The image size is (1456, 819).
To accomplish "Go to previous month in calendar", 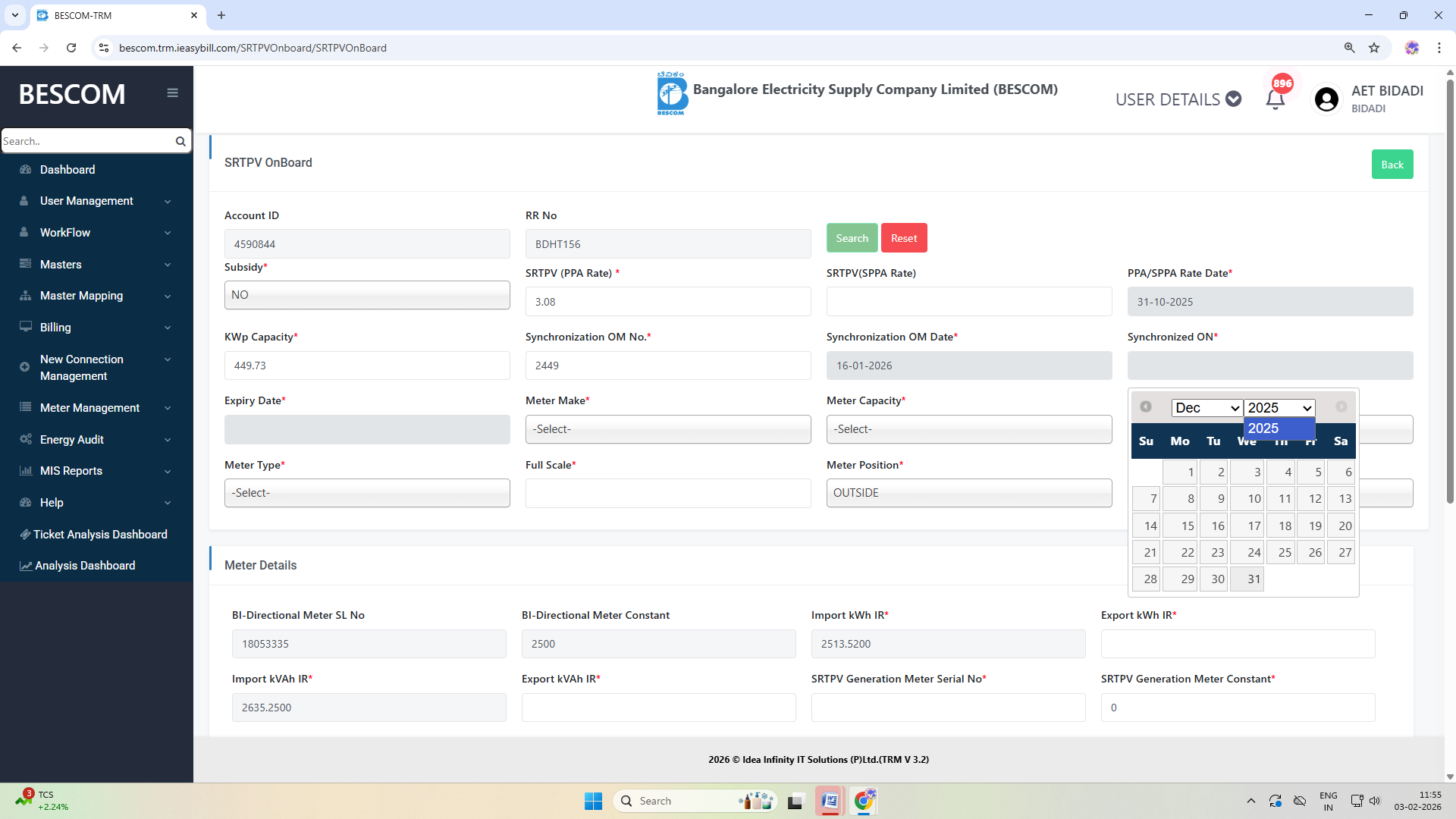I will click(x=1146, y=407).
